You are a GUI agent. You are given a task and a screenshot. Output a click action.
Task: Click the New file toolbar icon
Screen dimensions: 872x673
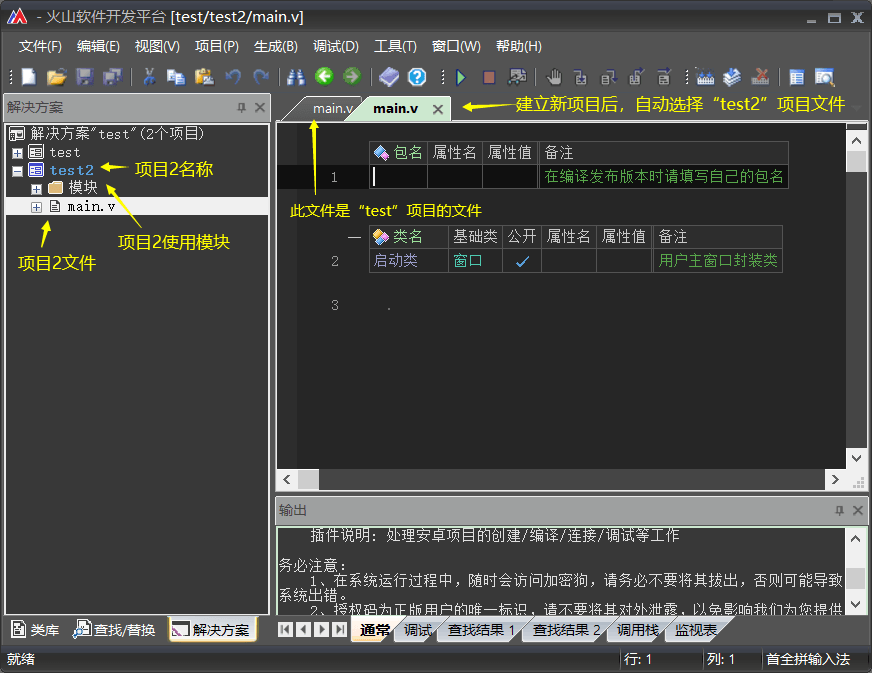[29, 77]
